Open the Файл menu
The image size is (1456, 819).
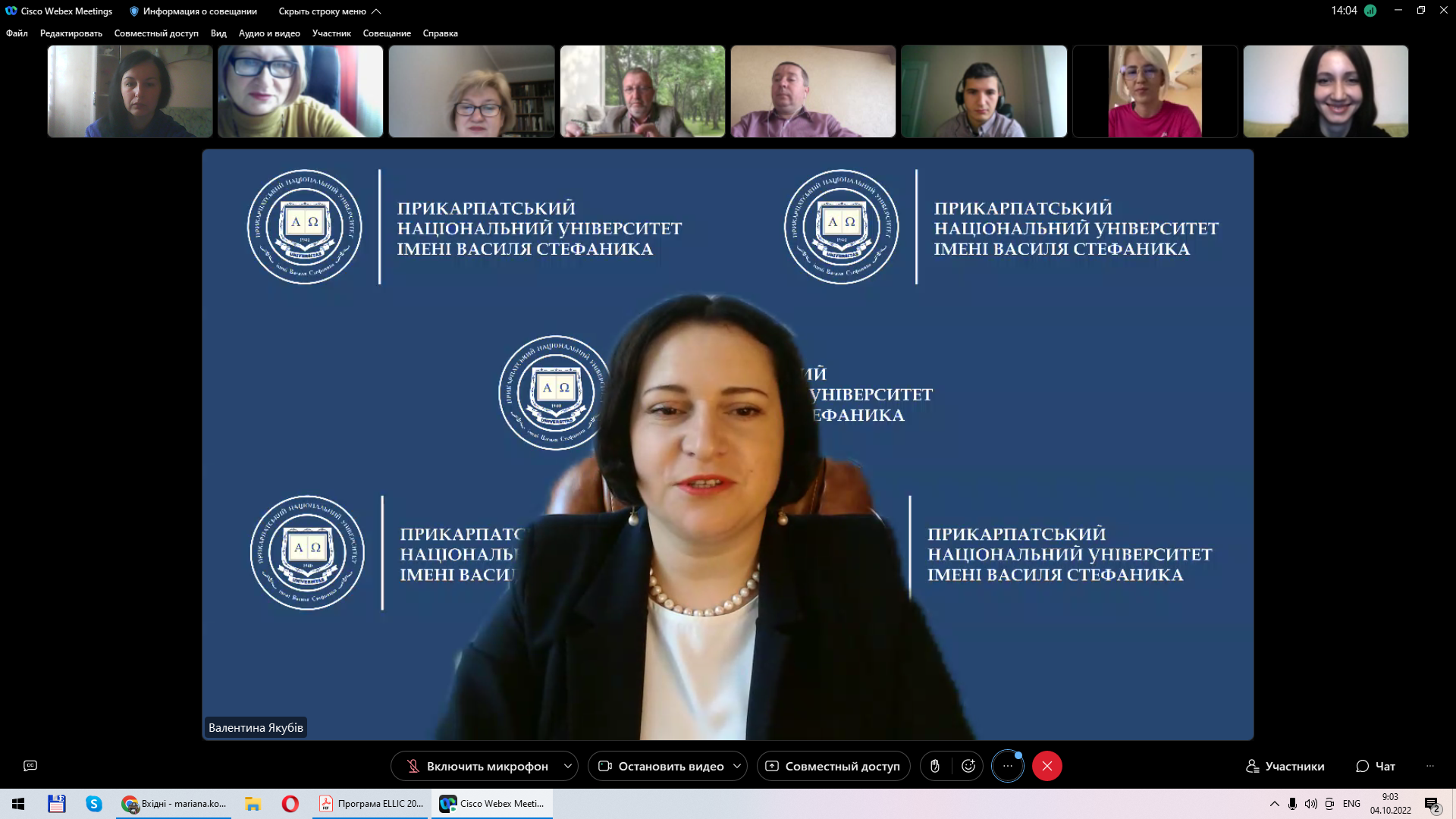pyautogui.click(x=17, y=33)
